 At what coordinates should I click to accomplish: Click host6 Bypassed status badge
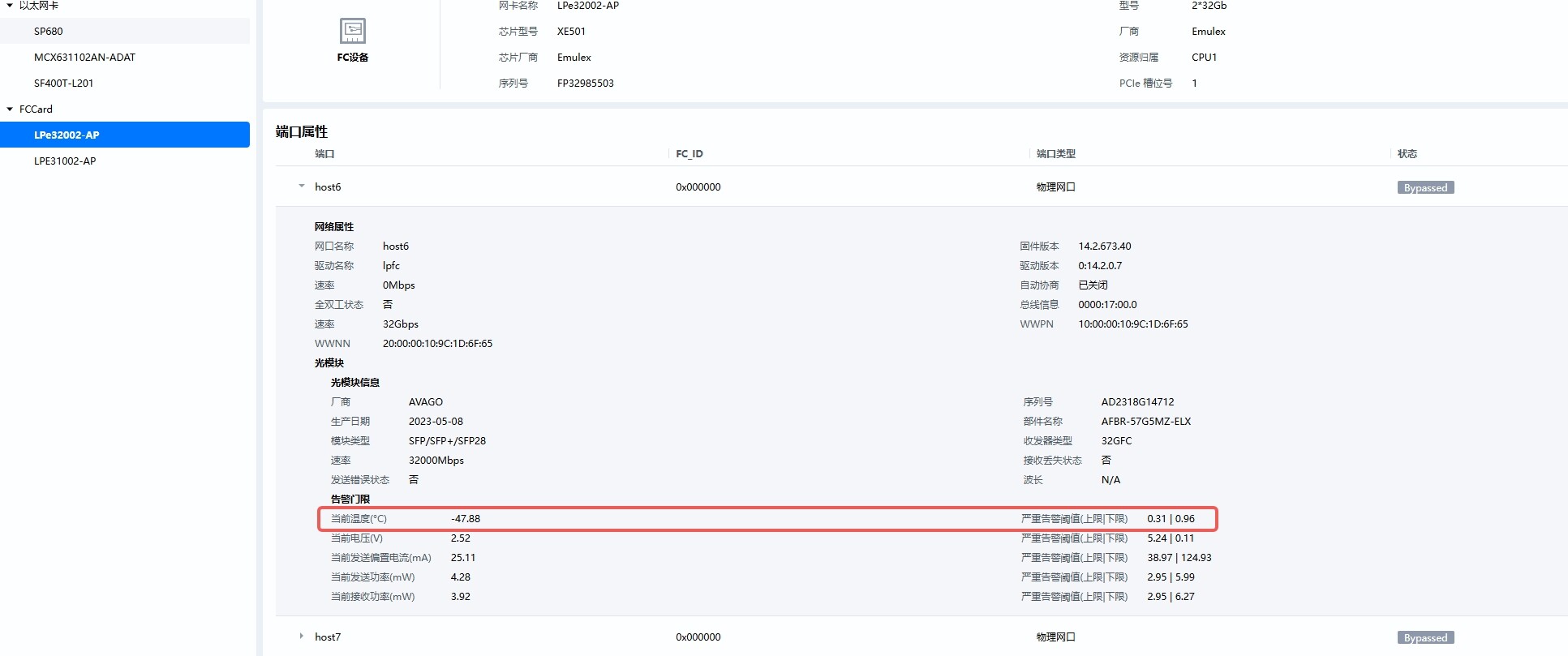1425,187
